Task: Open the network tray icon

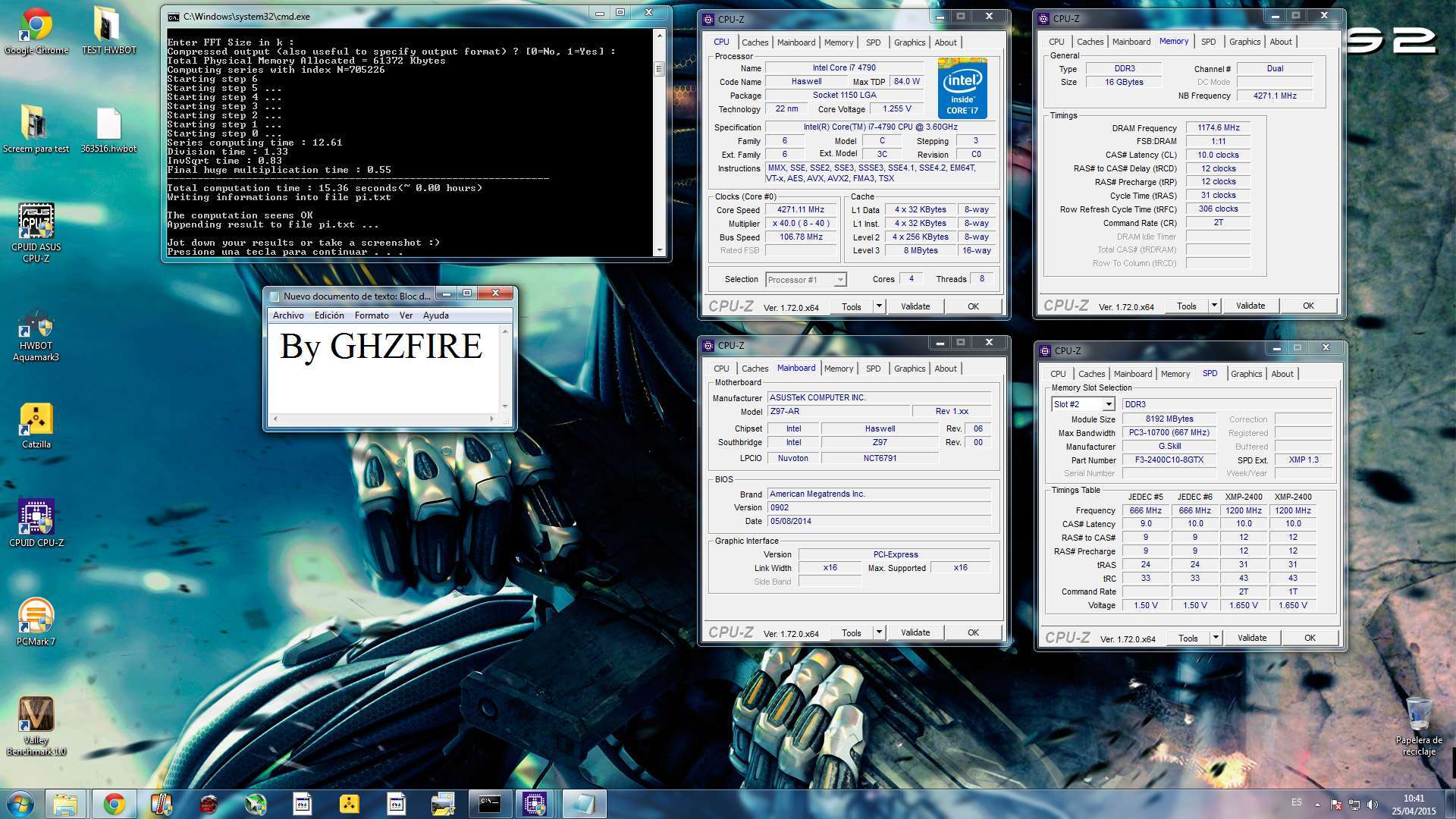Action: coord(1354,804)
